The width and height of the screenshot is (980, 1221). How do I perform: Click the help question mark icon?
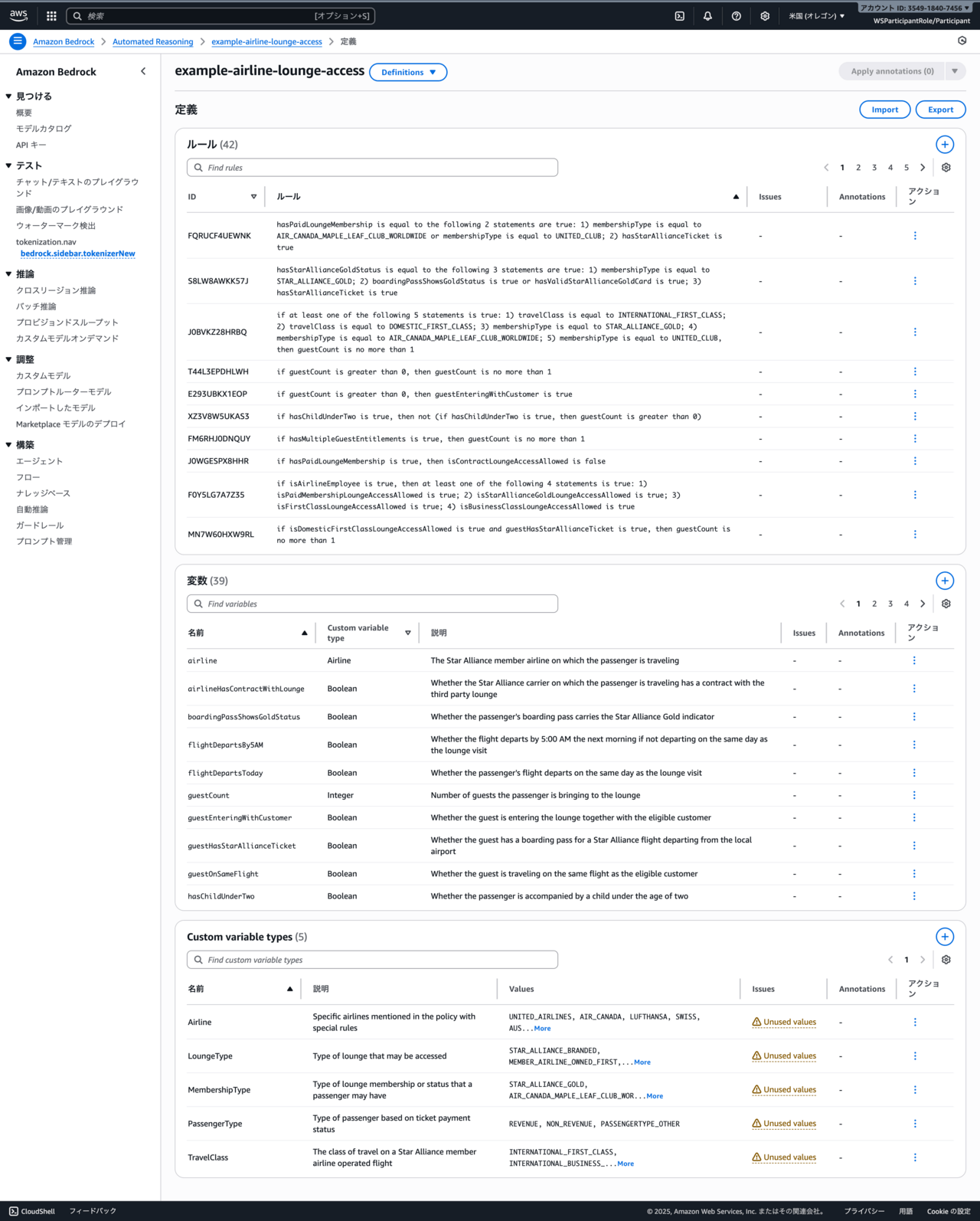[x=736, y=16]
